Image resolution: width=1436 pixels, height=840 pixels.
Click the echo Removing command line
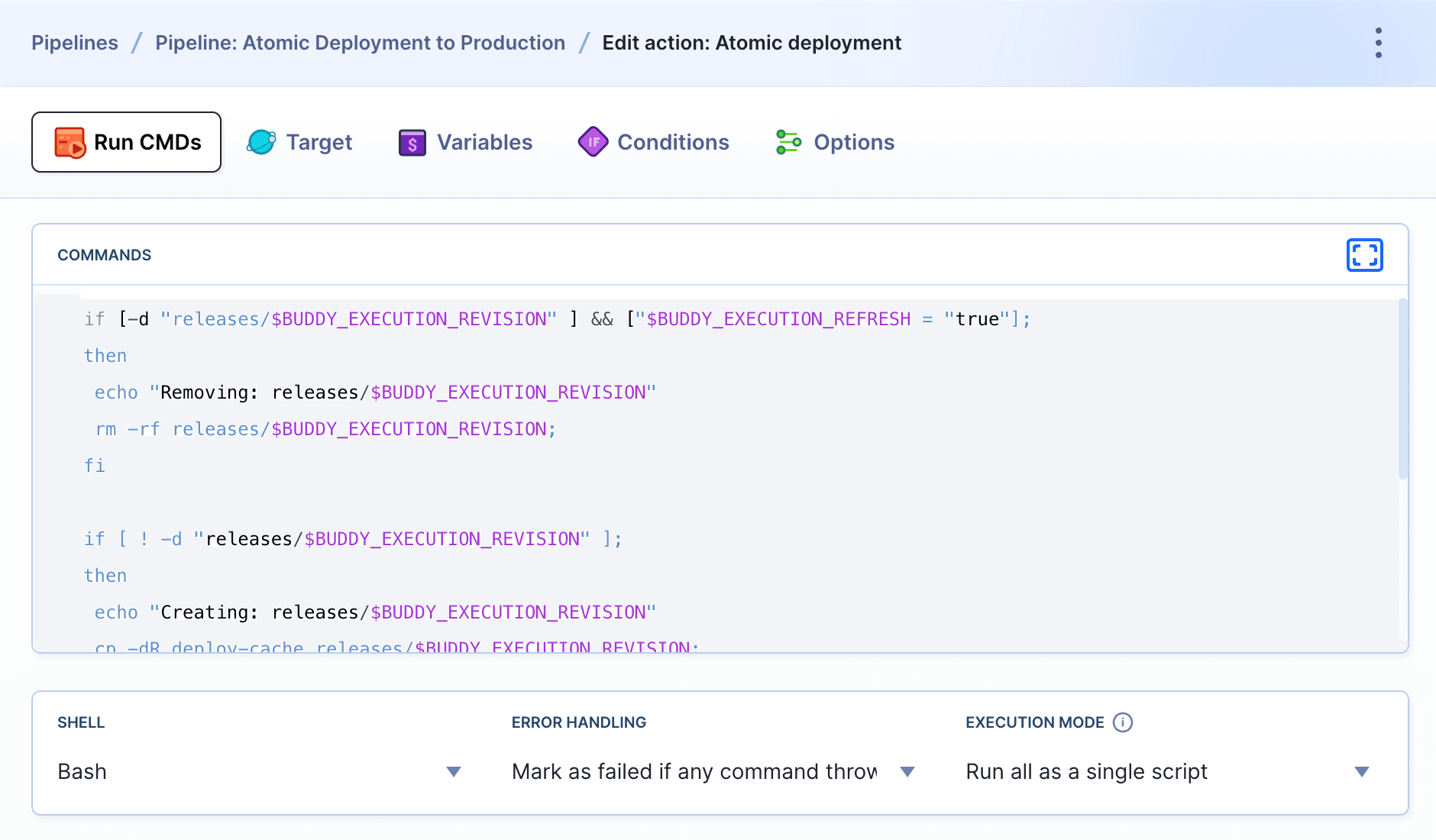point(374,392)
